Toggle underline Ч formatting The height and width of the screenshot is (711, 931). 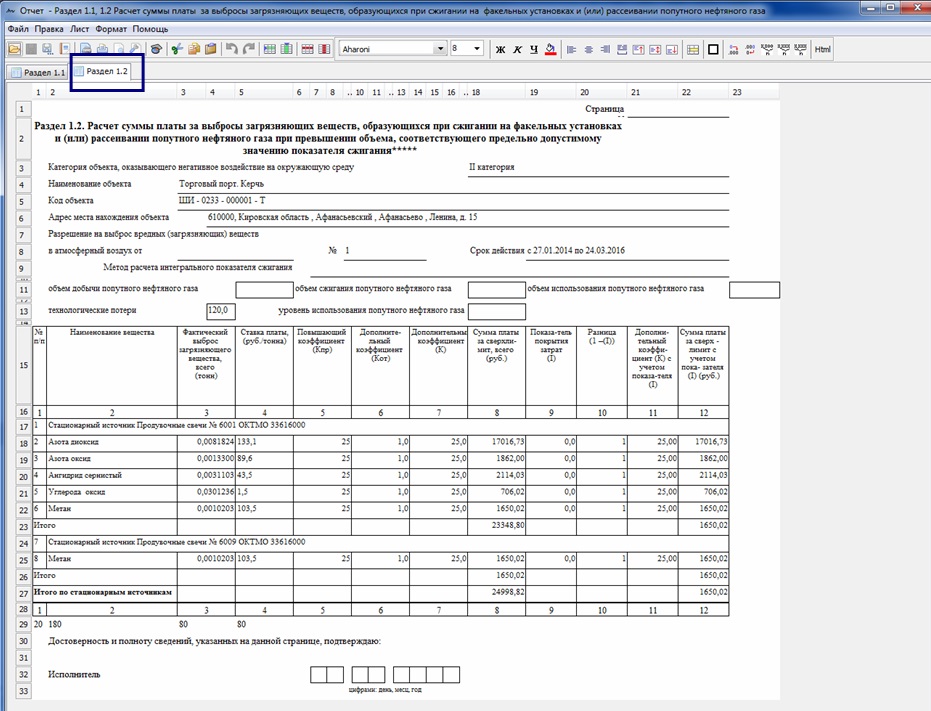click(533, 49)
